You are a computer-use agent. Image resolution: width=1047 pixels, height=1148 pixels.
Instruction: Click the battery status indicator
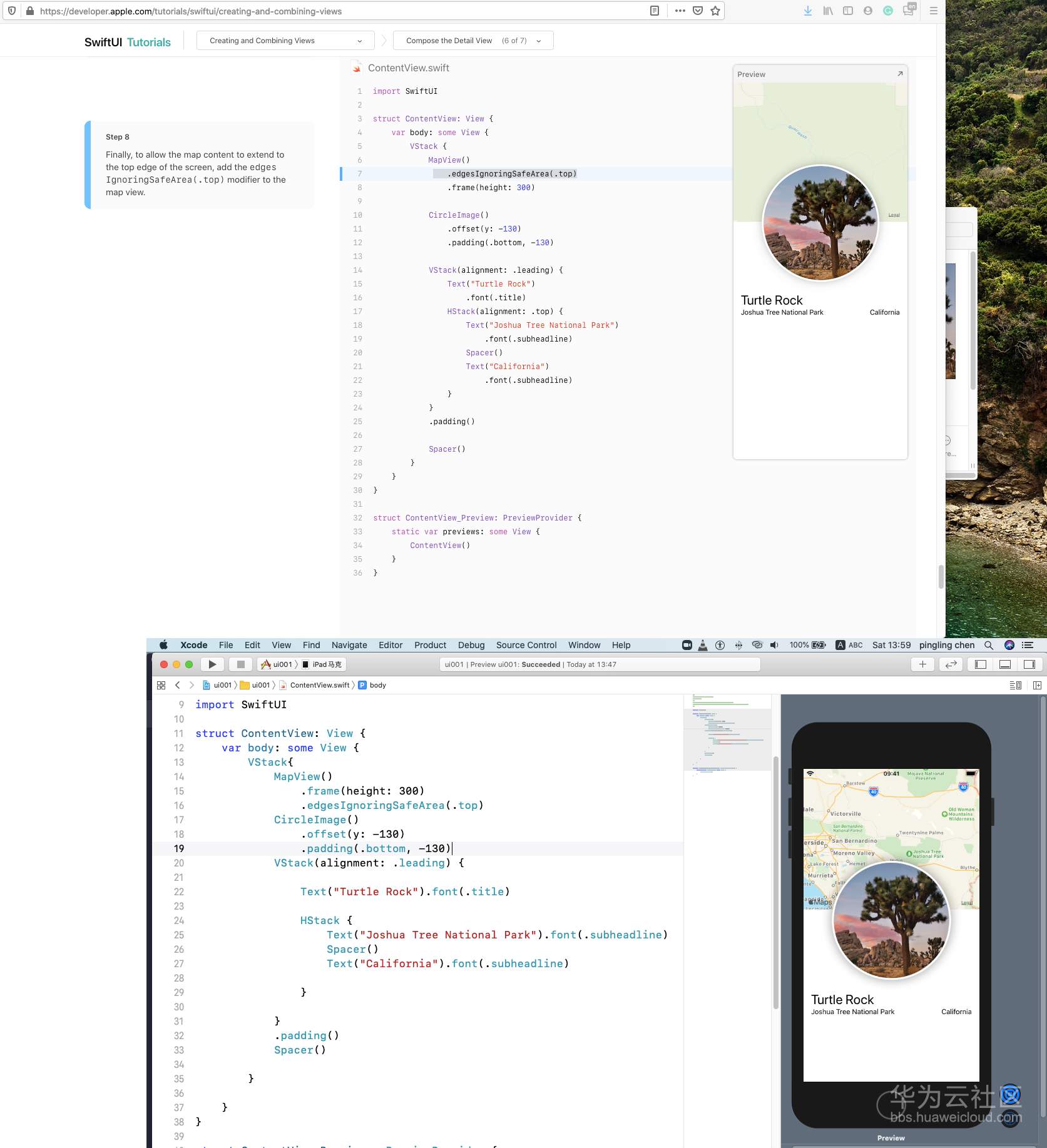click(808, 645)
